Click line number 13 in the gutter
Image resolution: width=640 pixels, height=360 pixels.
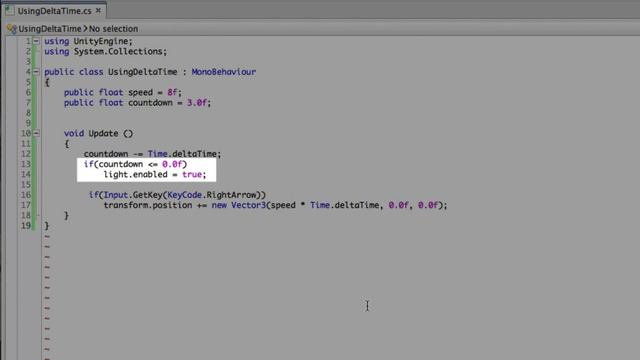click(x=26, y=164)
